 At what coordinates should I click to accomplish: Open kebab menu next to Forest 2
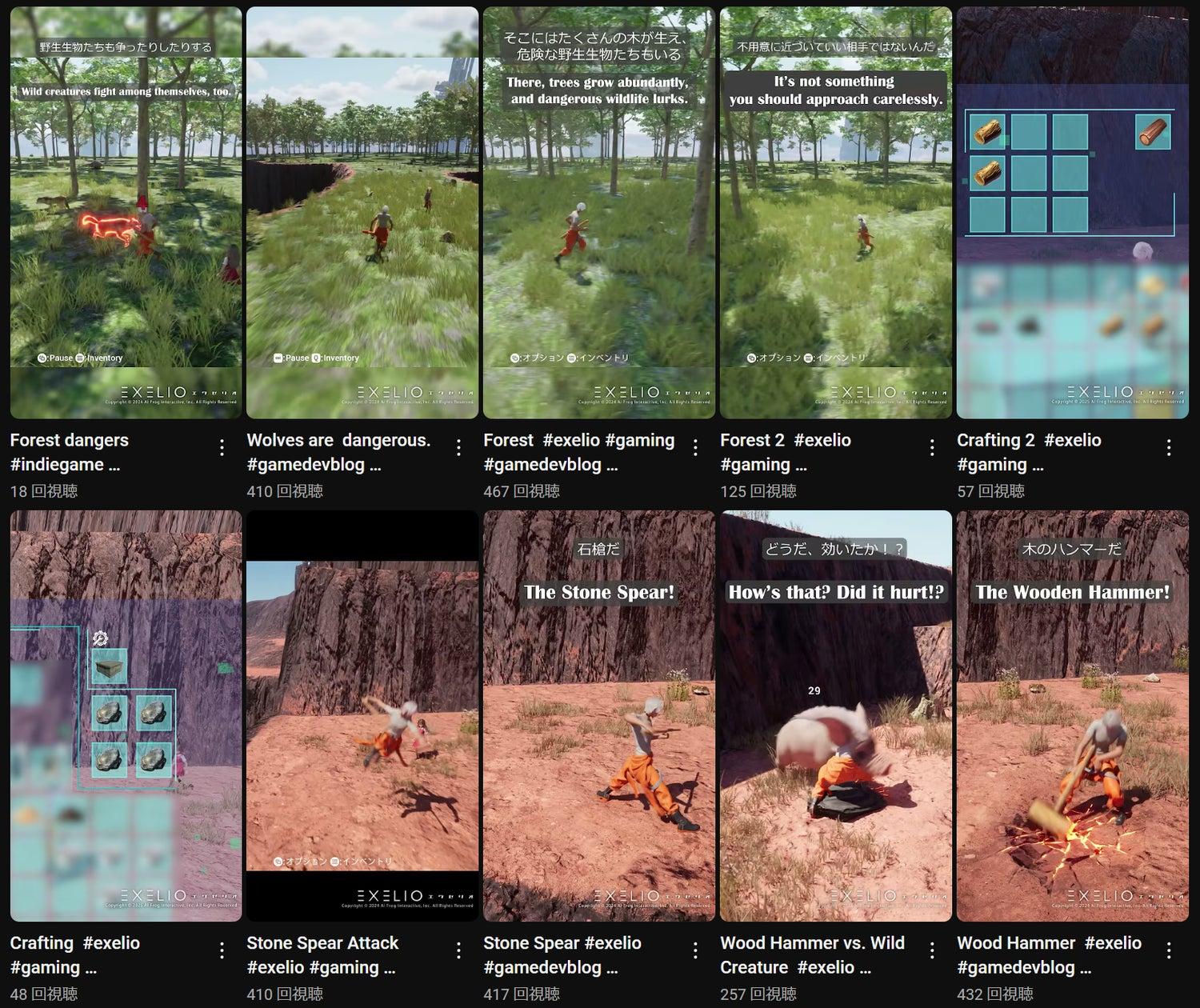932,448
